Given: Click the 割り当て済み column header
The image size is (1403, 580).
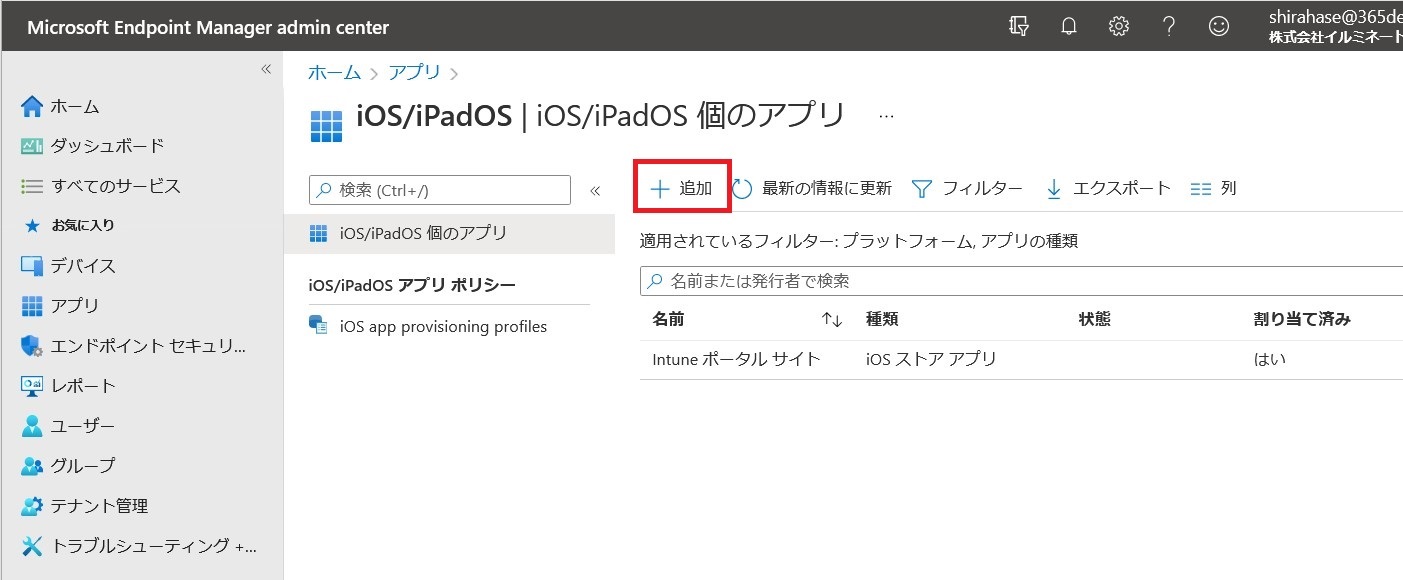Looking at the screenshot, I should (x=1302, y=319).
